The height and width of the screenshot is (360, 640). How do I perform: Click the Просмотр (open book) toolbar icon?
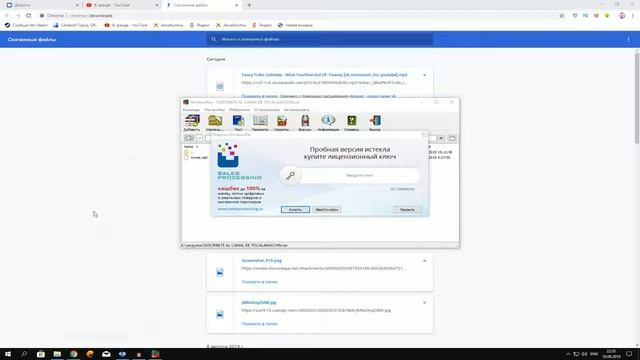pos(260,121)
